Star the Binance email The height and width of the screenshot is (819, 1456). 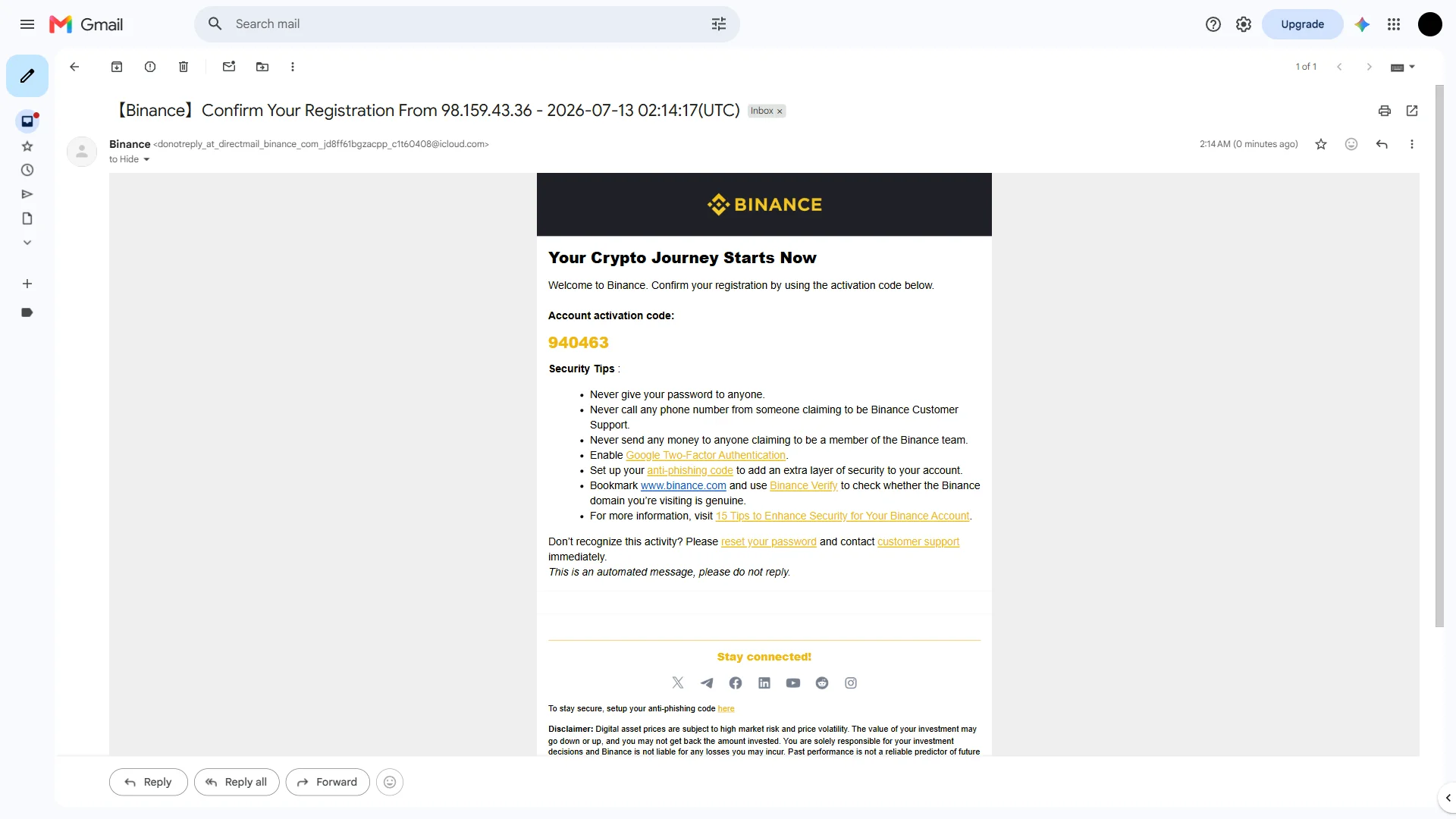click(x=1321, y=144)
